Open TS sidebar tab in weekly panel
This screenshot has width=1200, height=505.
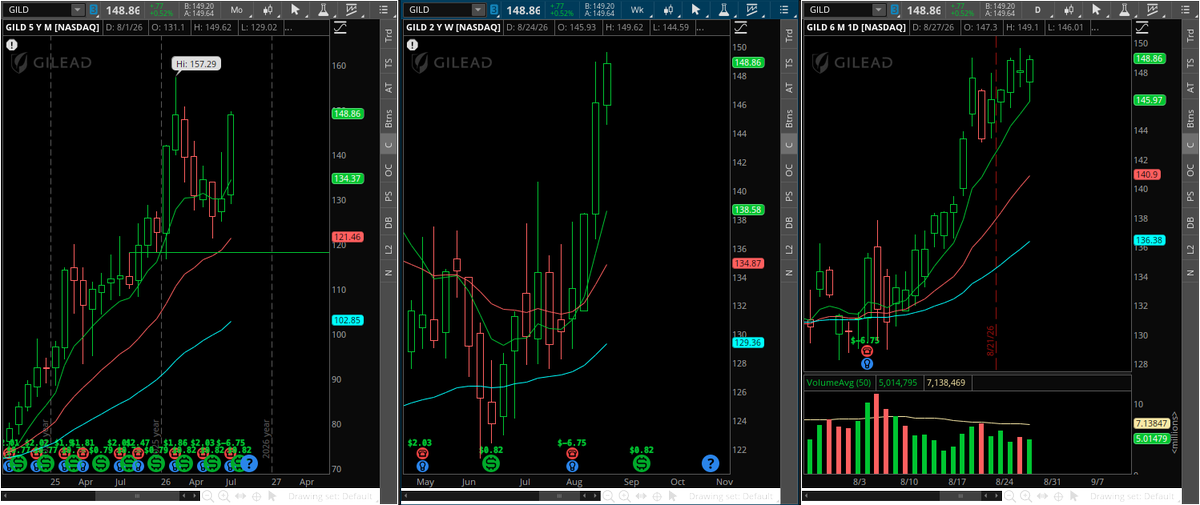[788, 63]
